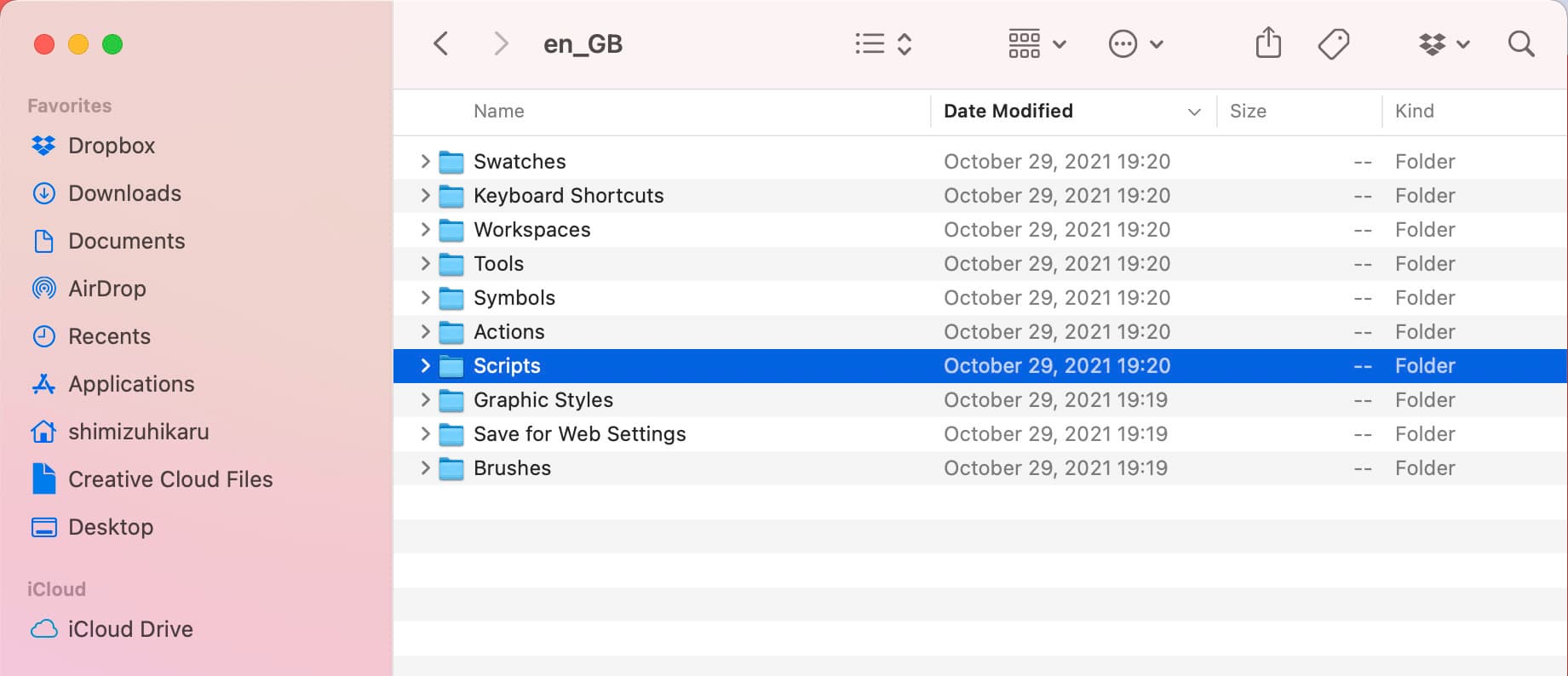Open the ellipsis Action menu
Screen dimensions: 1568x676
click(1135, 43)
